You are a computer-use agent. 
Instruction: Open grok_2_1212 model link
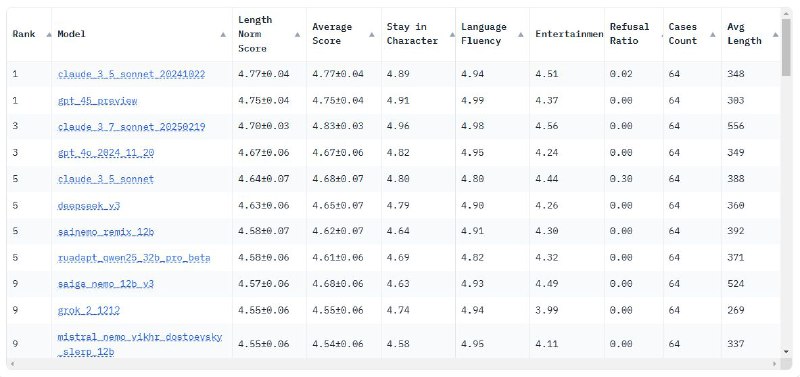click(89, 310)
